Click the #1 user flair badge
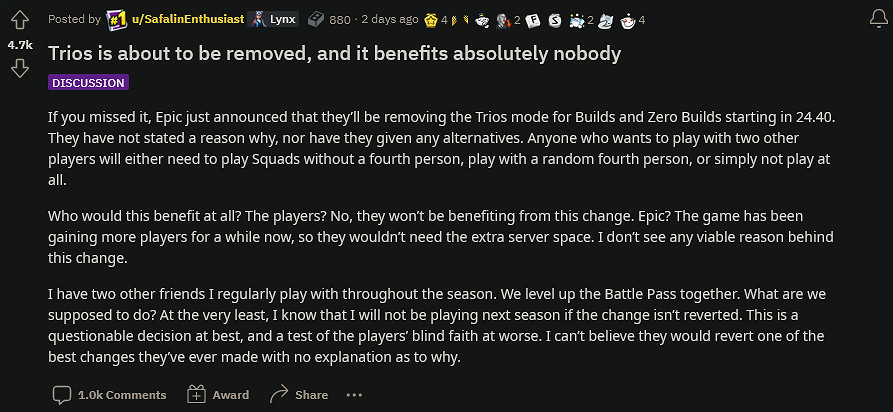 coord(117,19)
